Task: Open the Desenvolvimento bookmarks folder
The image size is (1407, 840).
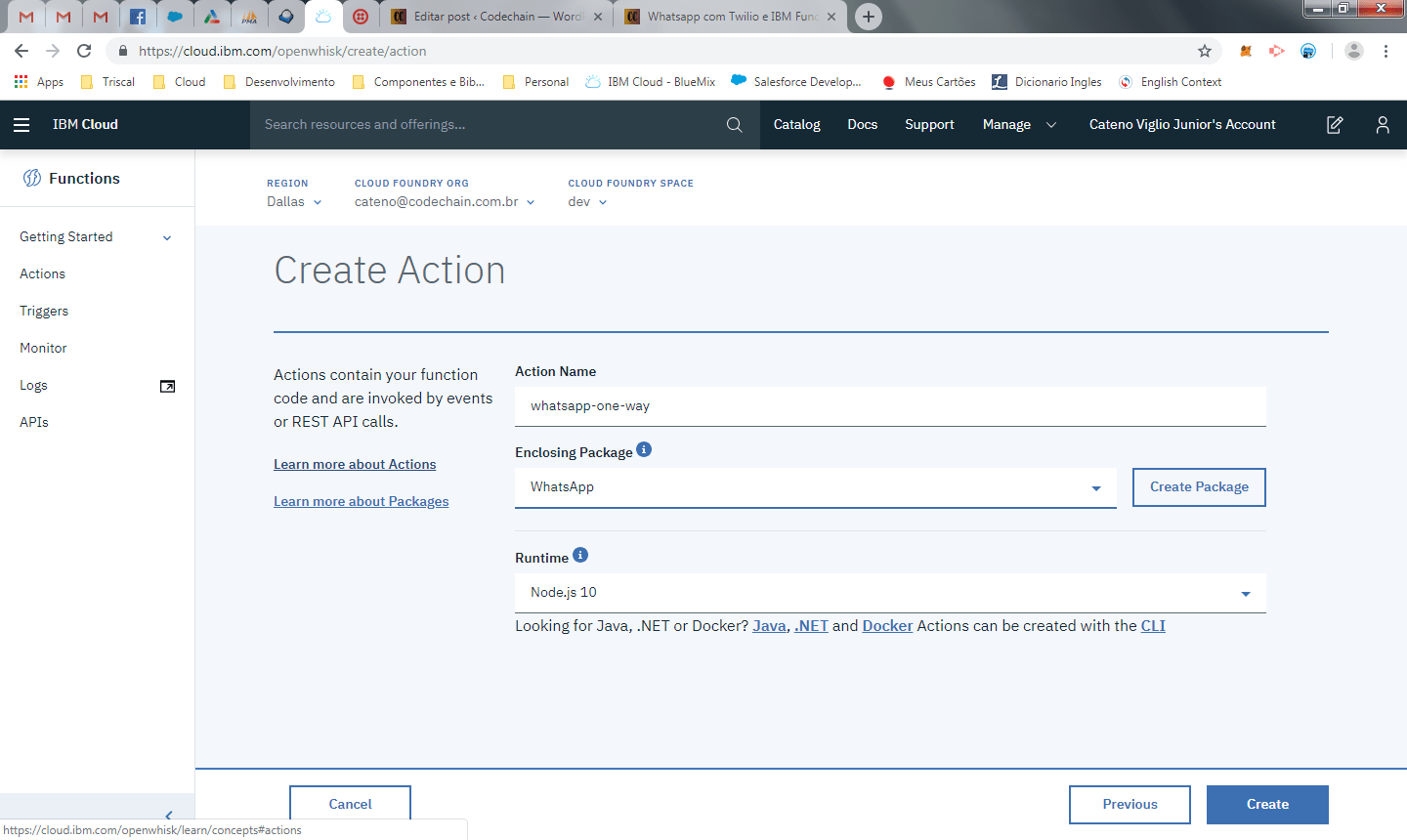Action: (x=279, y=82)
